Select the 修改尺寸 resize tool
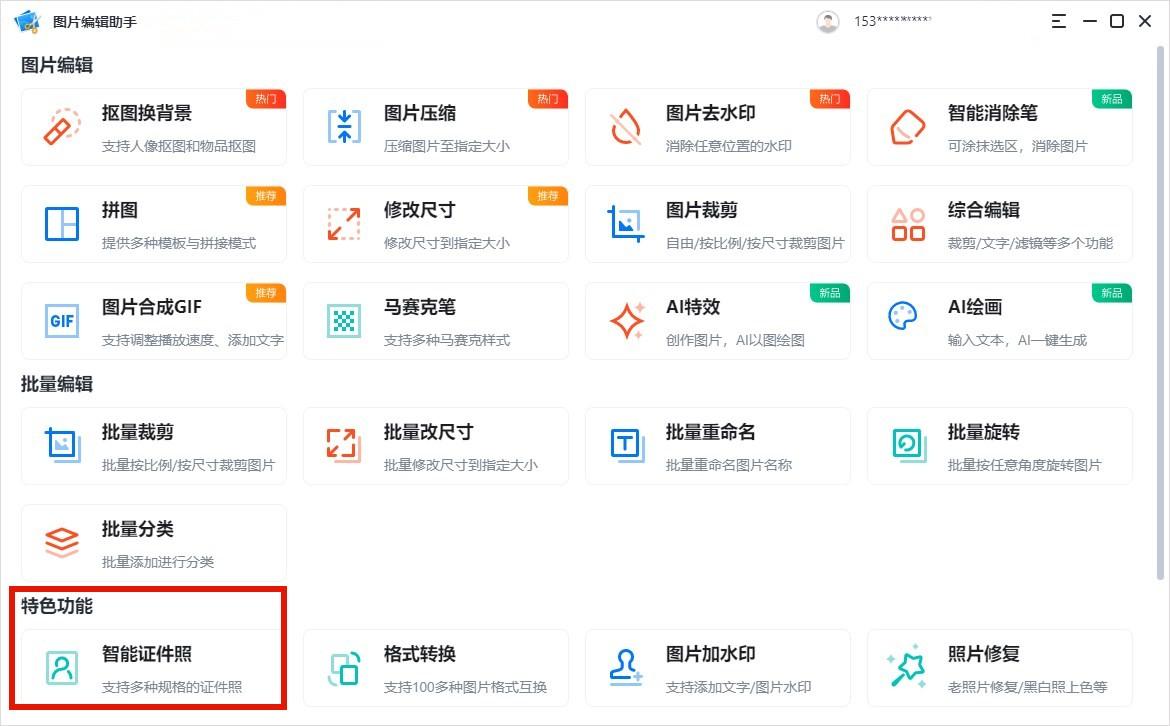Viewport: 1170px width, 726px height. pos(435,223)
